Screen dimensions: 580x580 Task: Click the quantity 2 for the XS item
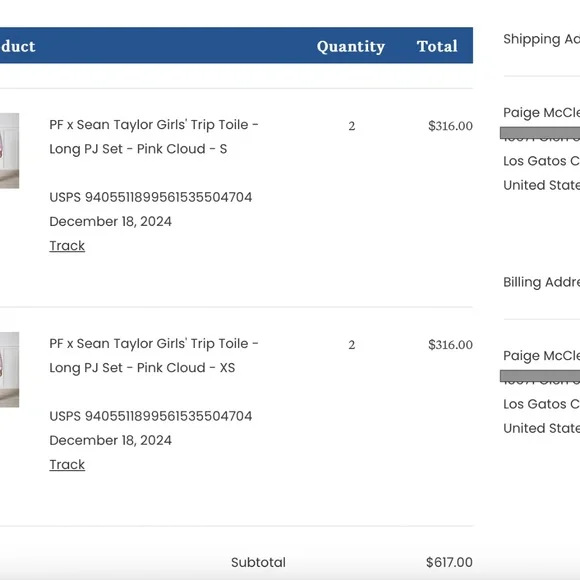352,345
